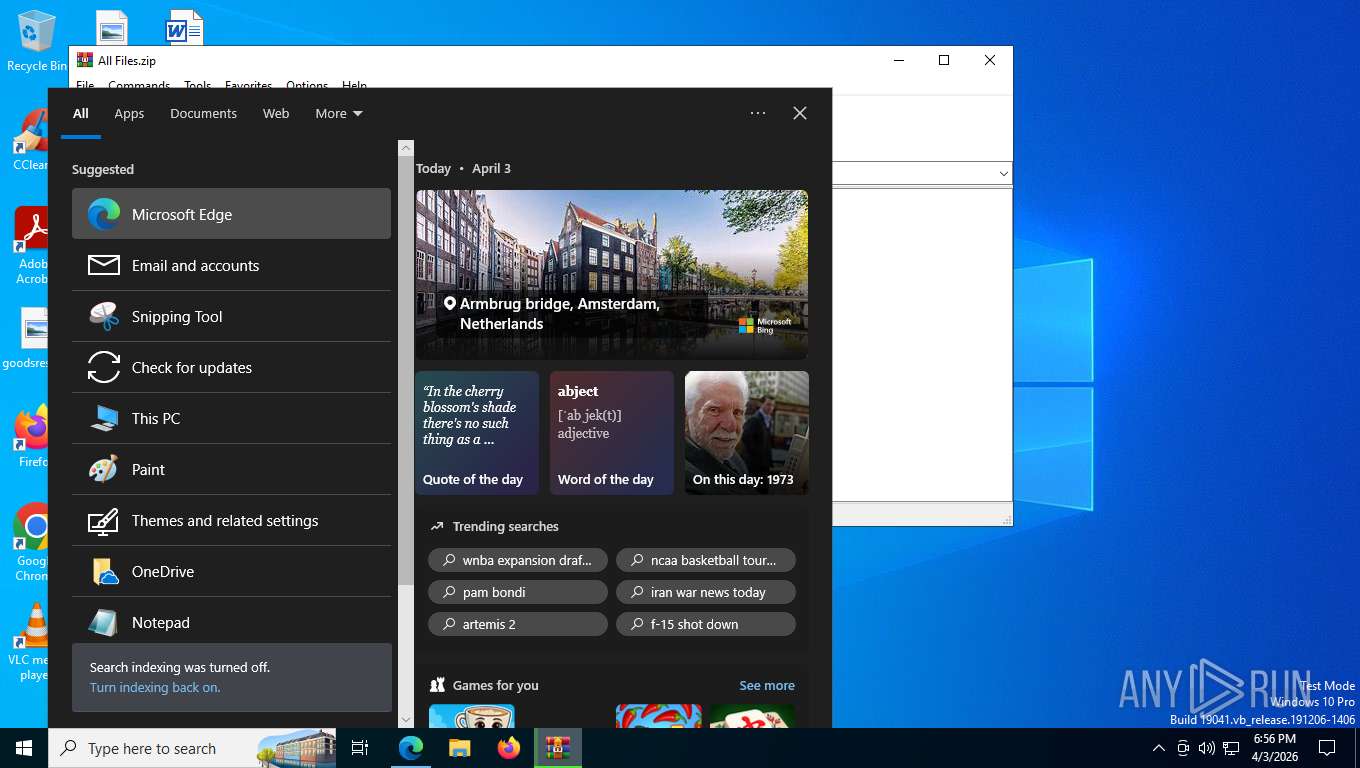Open Firefox in taskbar

509,748
